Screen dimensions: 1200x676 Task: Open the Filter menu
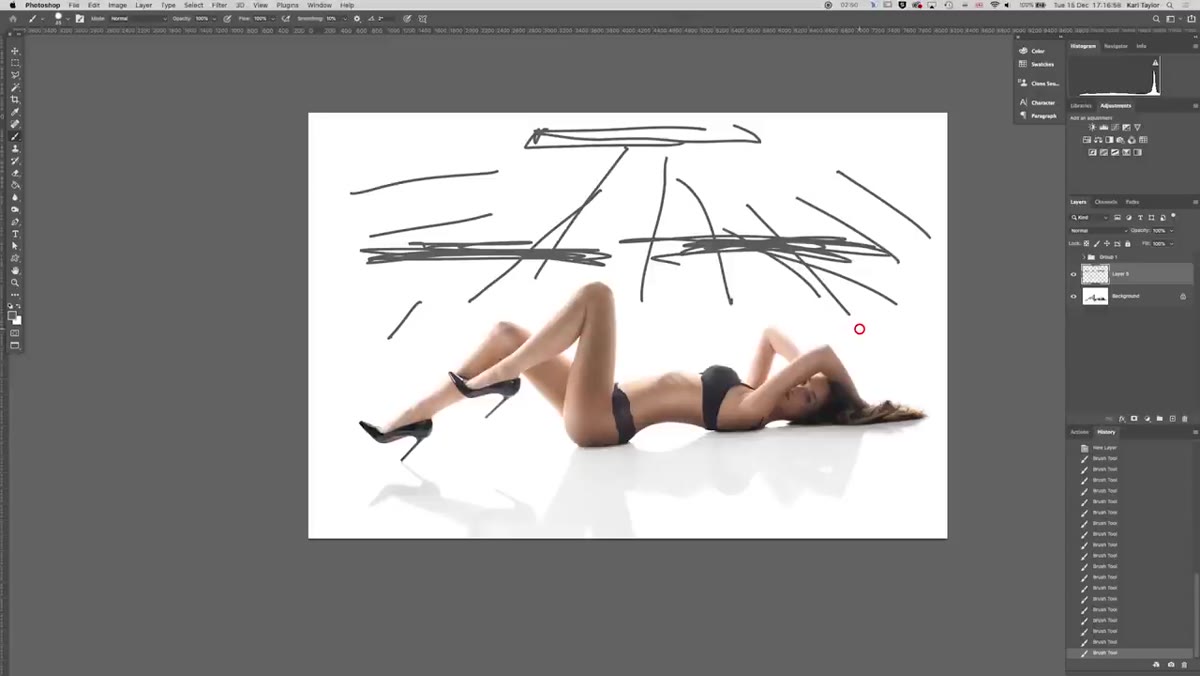(x=219, y=5)
